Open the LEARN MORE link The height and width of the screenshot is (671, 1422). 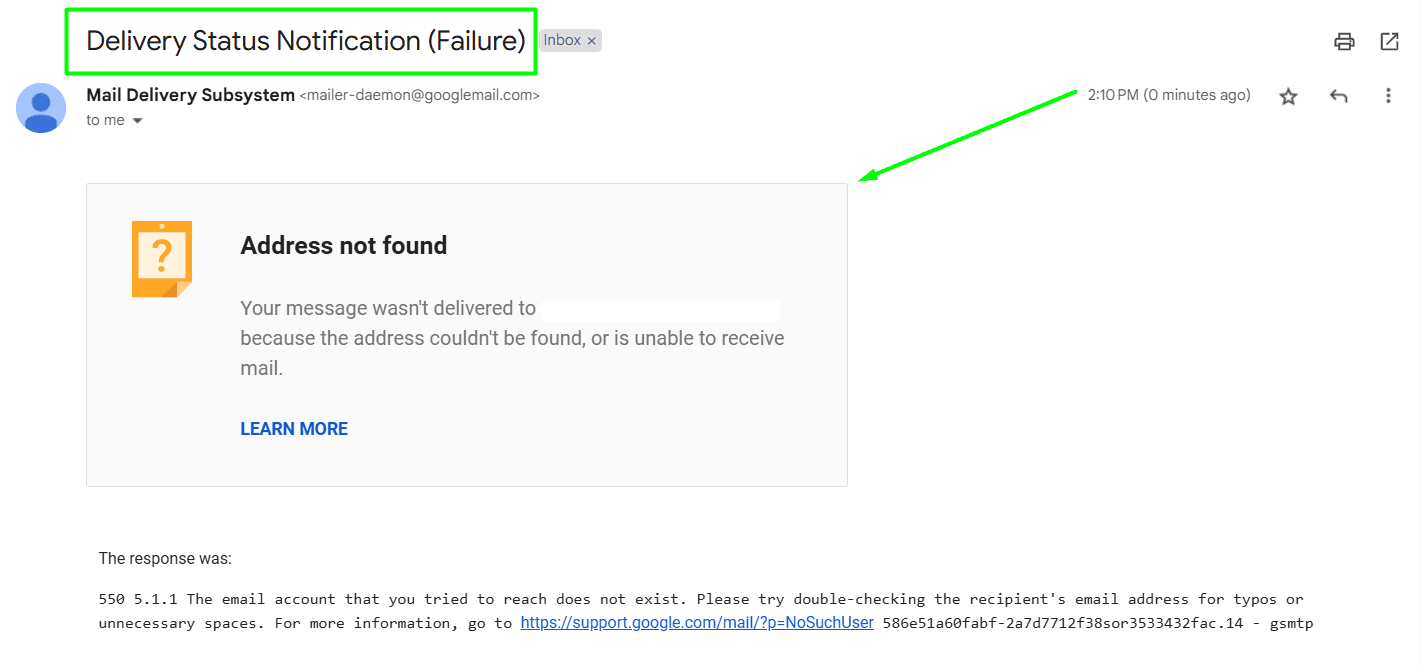[293, 428]
